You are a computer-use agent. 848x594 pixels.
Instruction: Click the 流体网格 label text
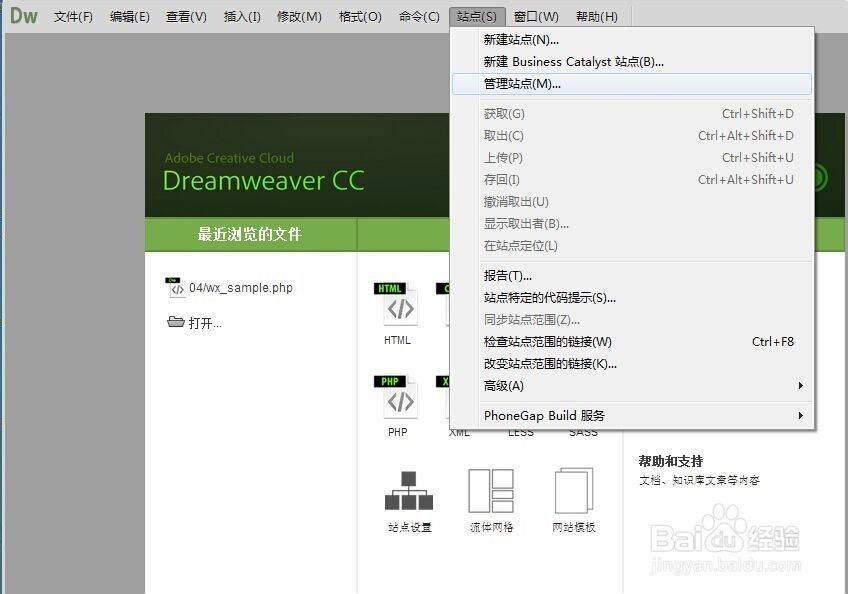point(492,527)
